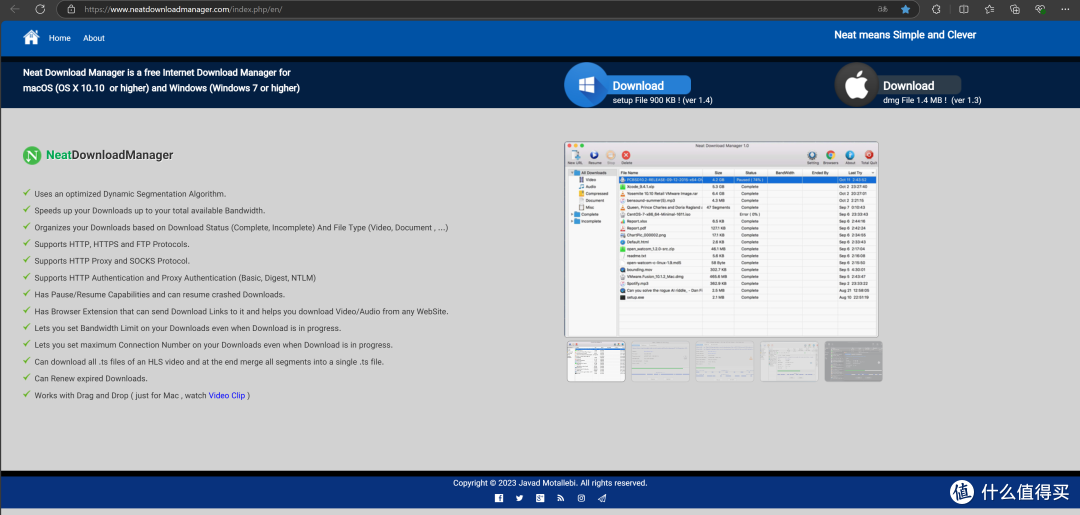
Task: Open the browser essentials heart icon
Action: pyautogui.click(x=1040, y=10)
